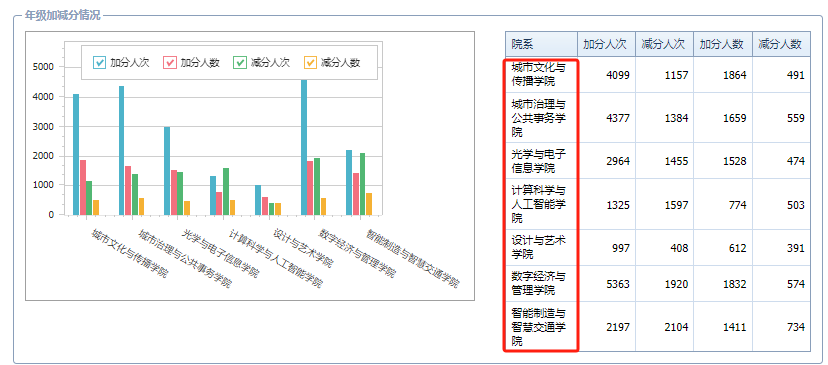Viewport: 828px width, 365px height.
Task: Sort by the 减分人次 column header
Action: (x=664, y=44)
